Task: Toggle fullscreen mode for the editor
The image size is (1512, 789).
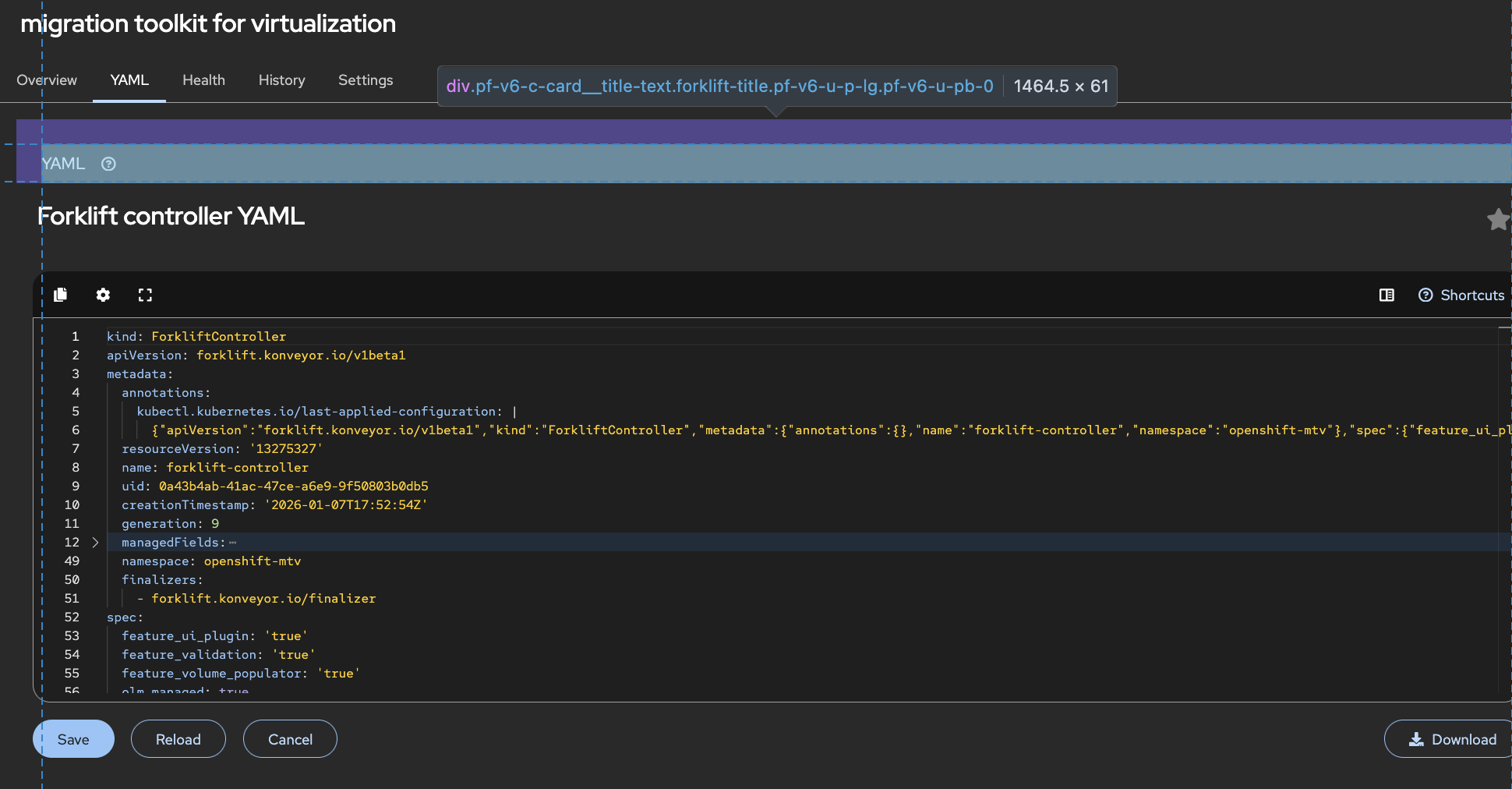Action: pos(145,295)
